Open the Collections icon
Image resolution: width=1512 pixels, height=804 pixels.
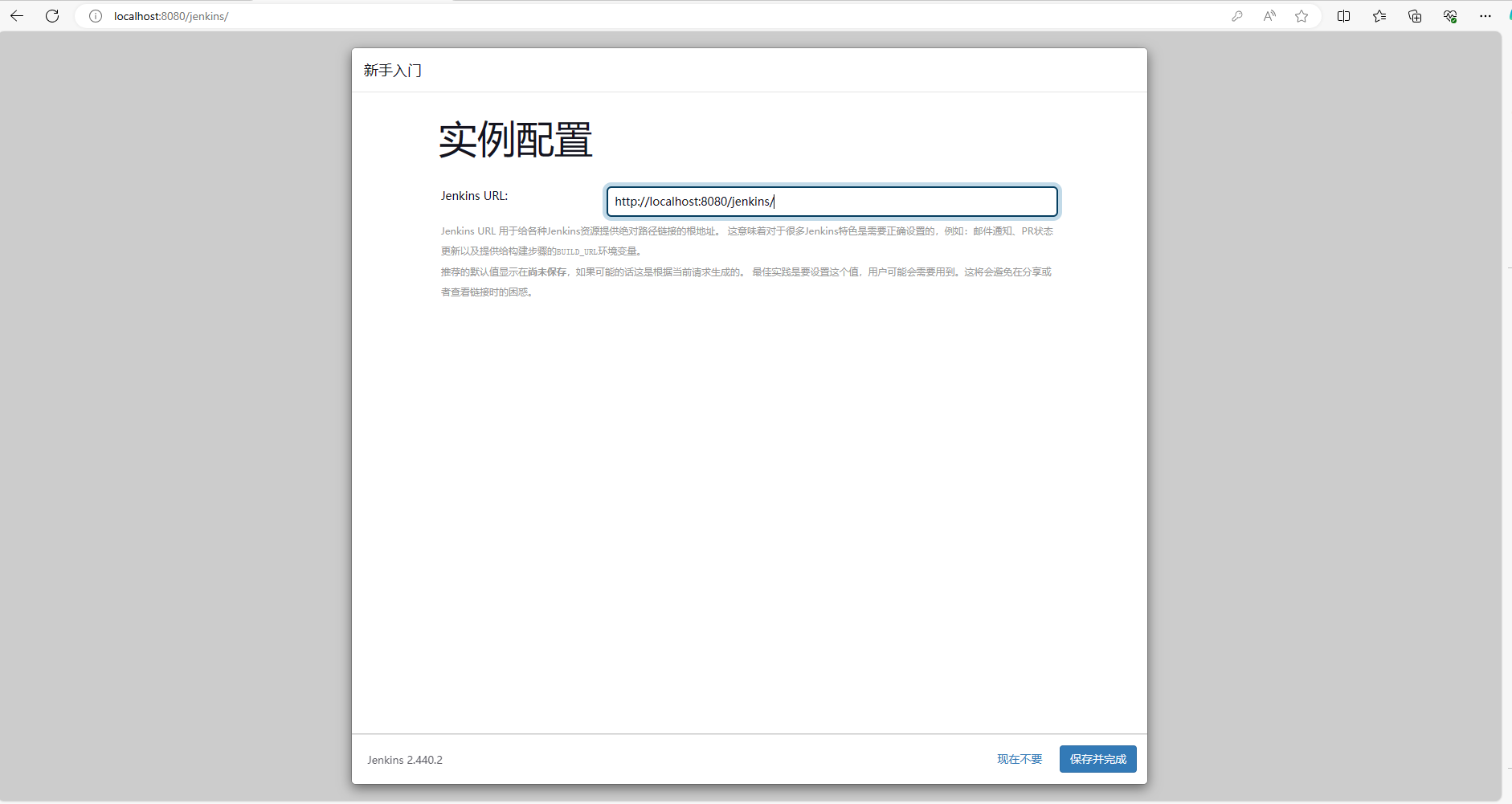[1415, 16]
